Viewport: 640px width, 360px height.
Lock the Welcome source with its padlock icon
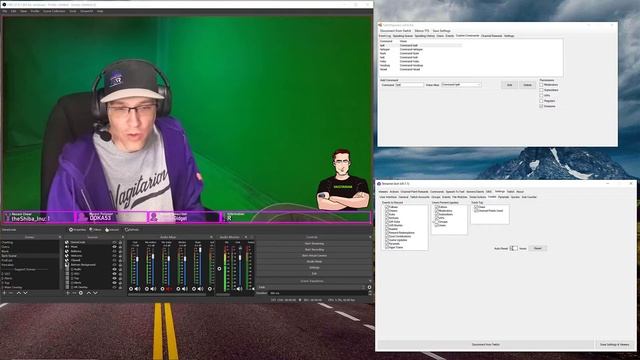120,256
